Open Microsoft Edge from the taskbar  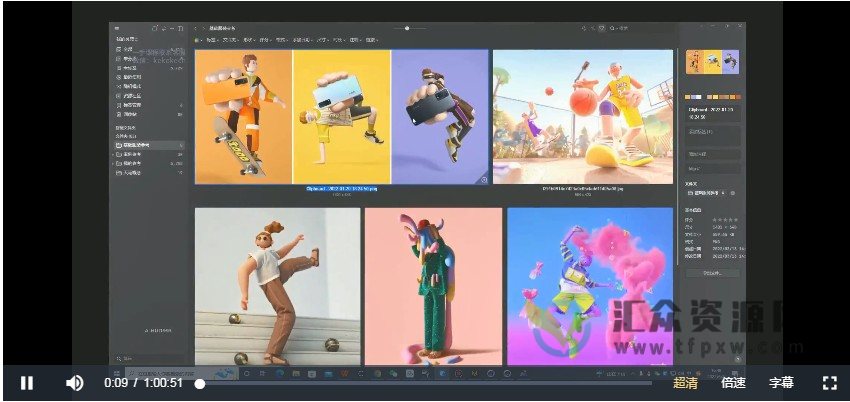[x=280, y=373]
